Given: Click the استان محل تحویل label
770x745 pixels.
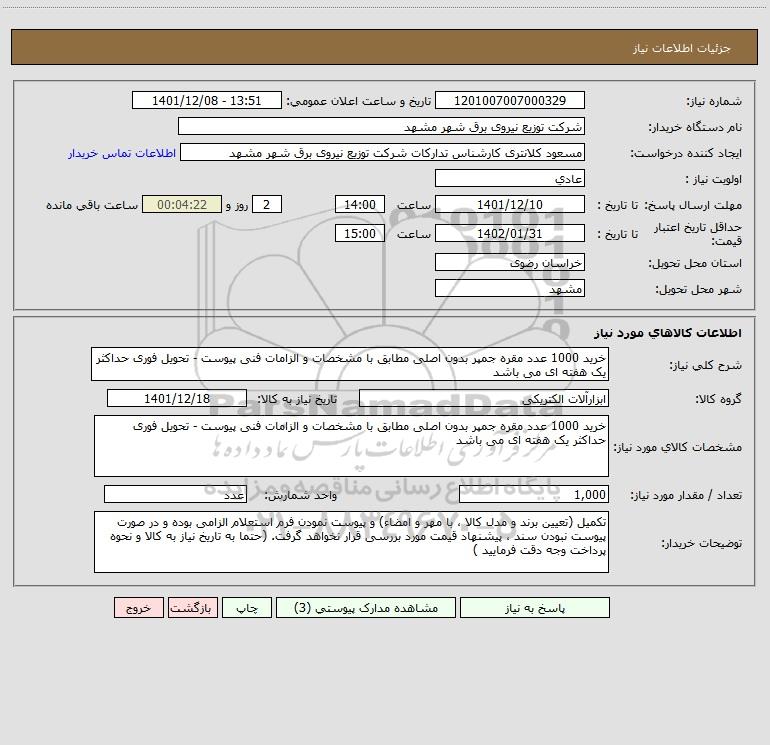Looking at the screenshot, I should [x=695, y=264].
